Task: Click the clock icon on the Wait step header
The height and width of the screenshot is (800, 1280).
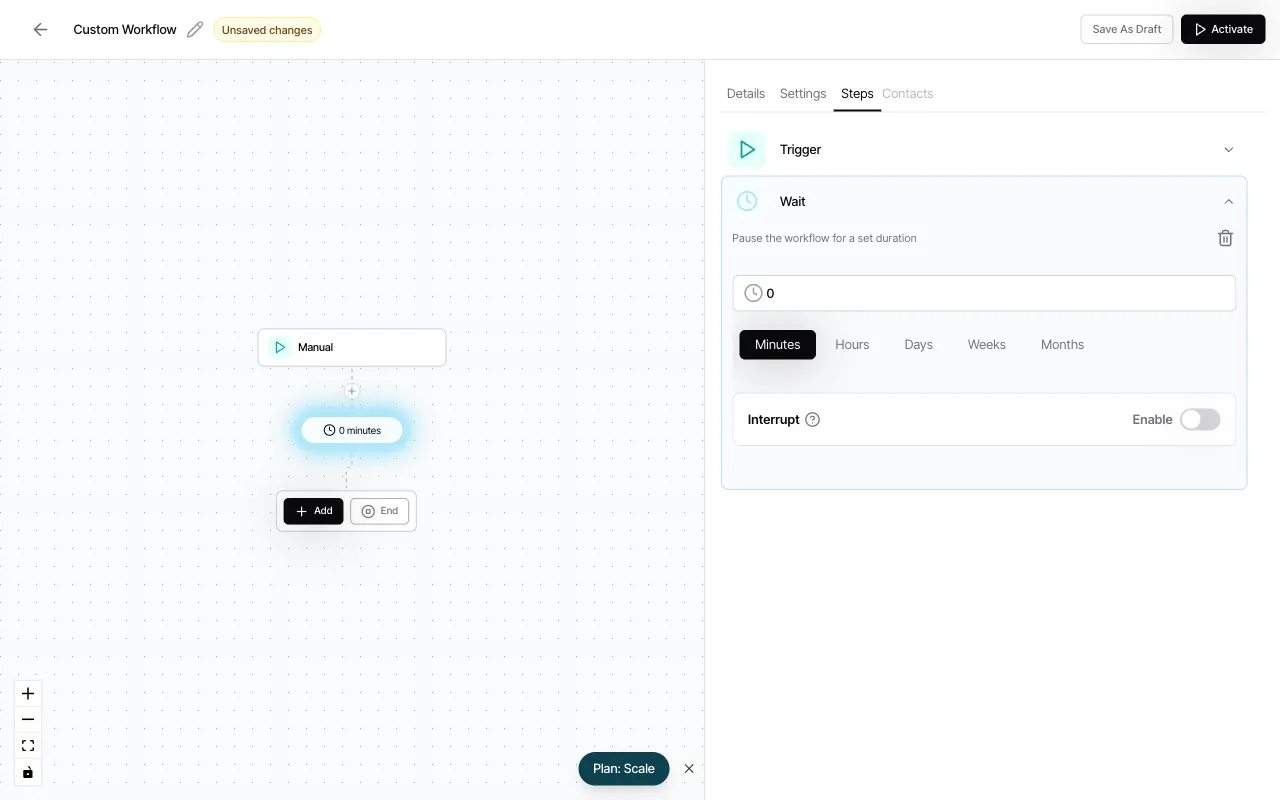Action: pyautogui.click(x=747, y=201)
